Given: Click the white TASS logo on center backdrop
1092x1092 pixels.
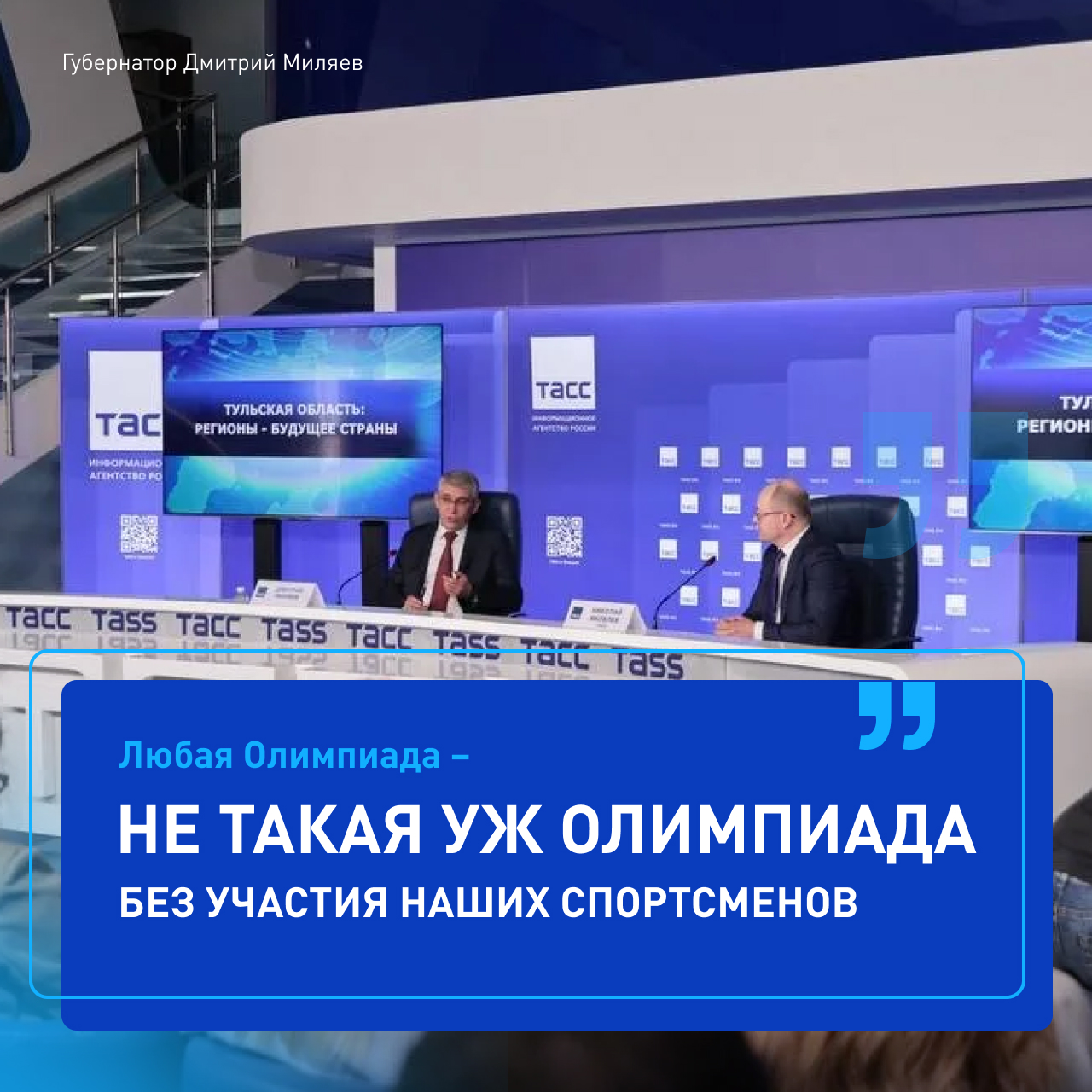Looking at the screenshot, I should click(x=562, y=374).
